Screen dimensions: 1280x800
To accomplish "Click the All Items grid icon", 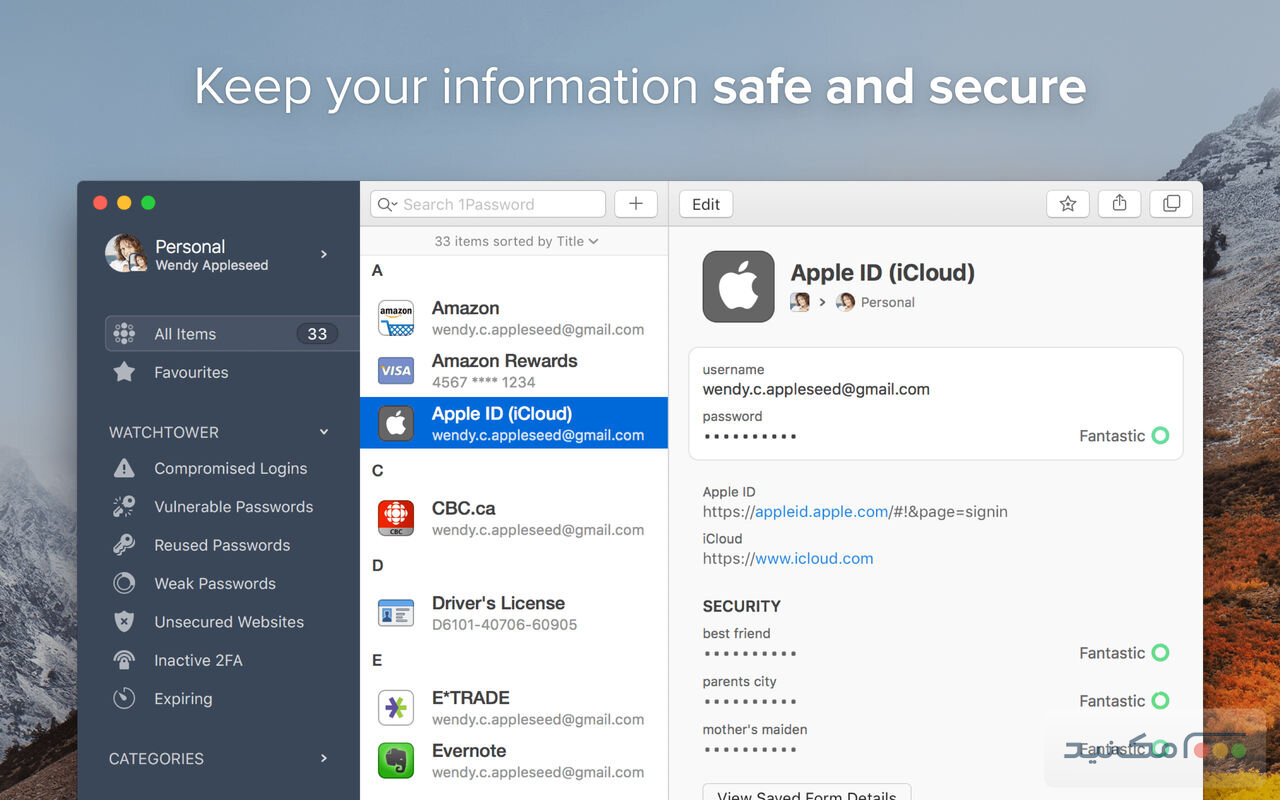I will (x=124, y=333).
